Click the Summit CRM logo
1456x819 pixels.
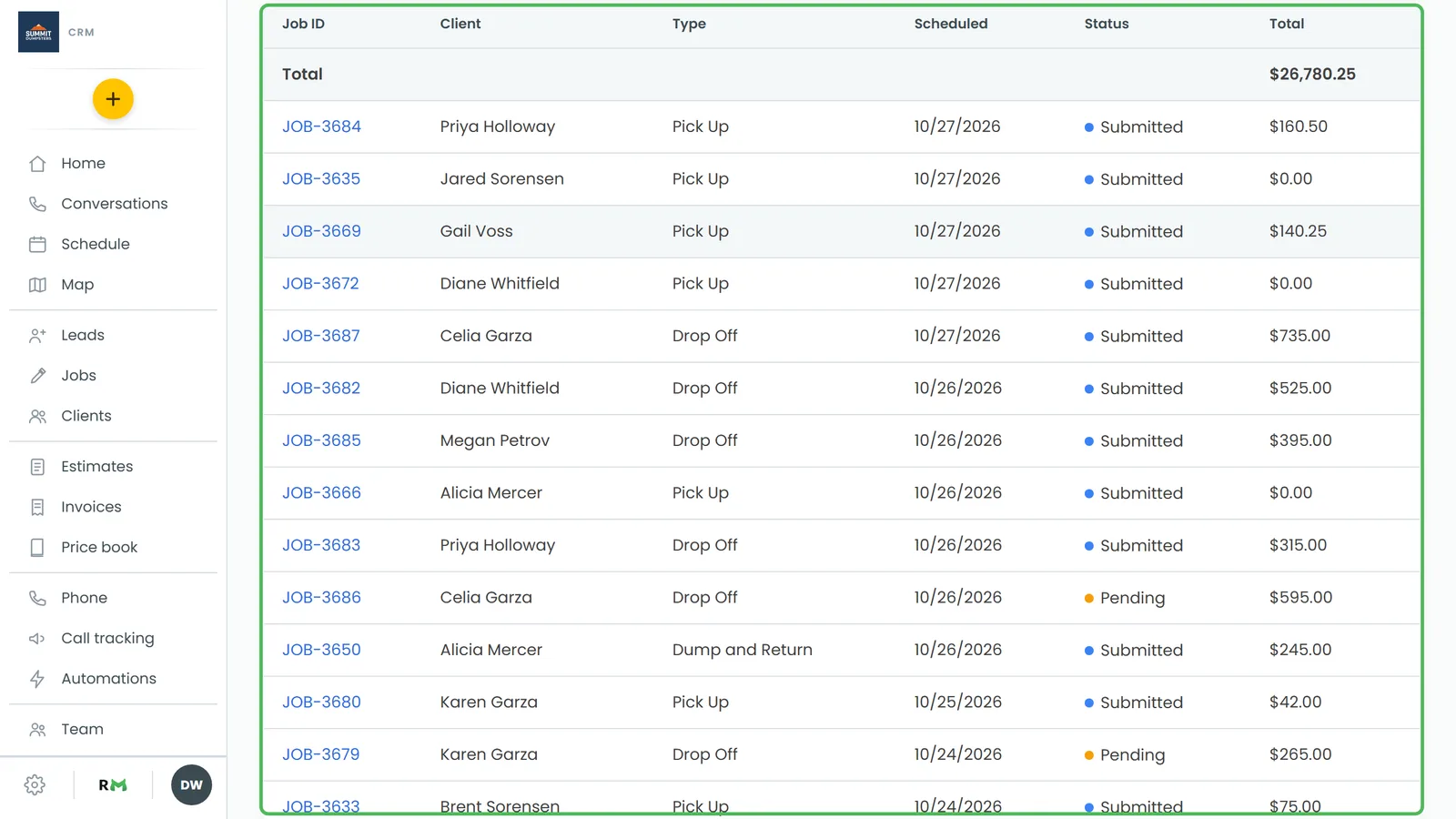point(38,32)
